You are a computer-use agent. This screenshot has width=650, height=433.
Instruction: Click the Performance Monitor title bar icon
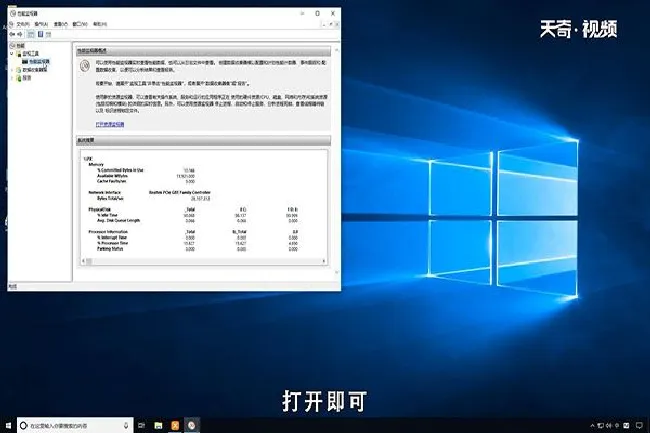coord(13,13)
